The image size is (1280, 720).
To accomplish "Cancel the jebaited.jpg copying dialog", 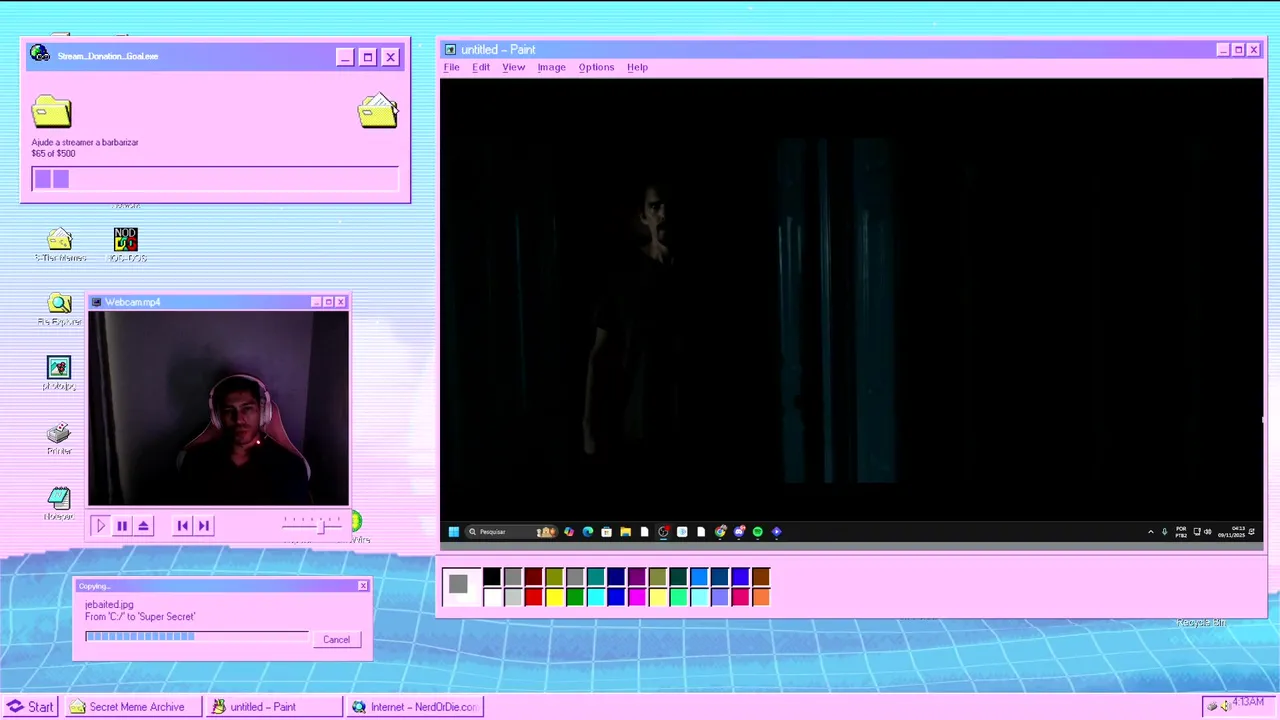I will click(336, 639).
